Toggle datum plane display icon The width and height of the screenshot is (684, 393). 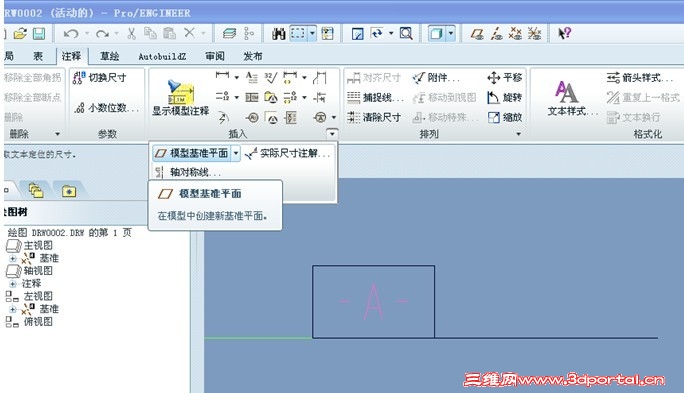(x=477, y=34)
